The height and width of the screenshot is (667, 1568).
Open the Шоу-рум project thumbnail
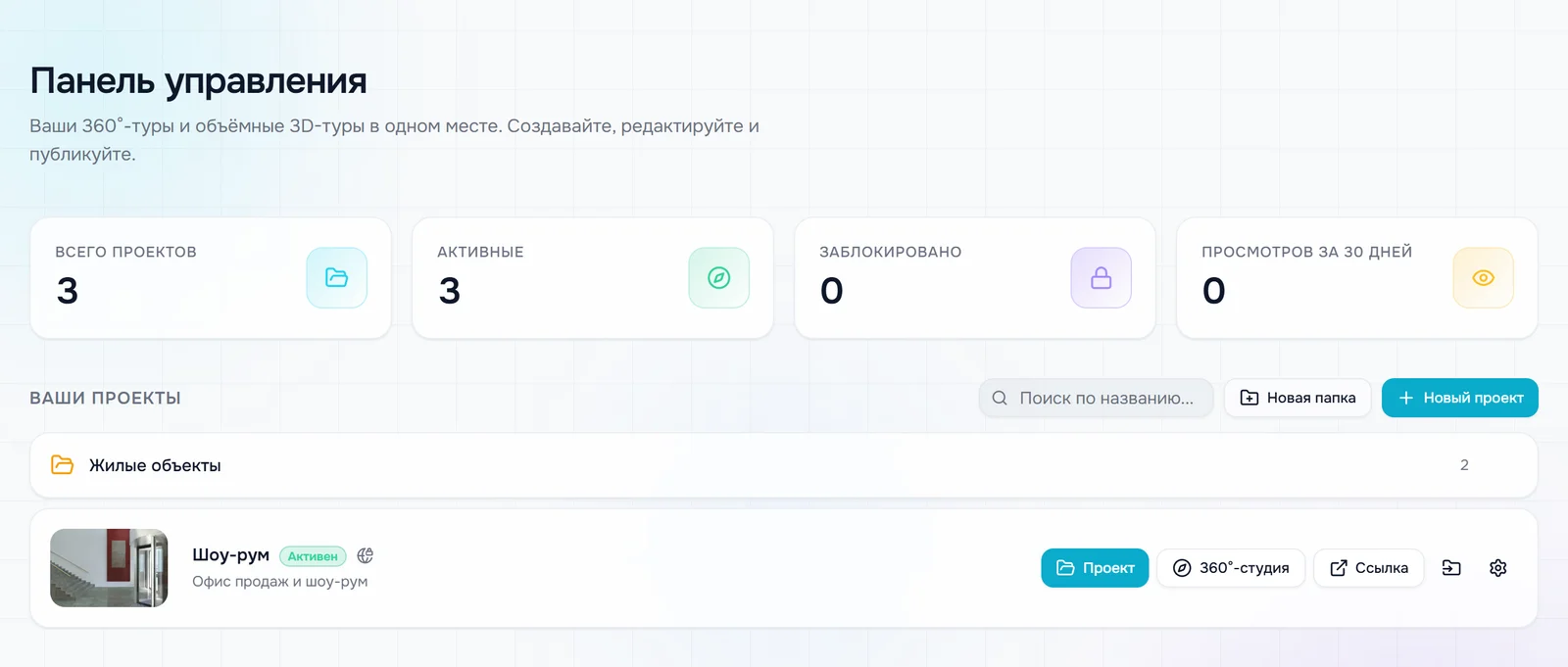(x=109, y=568)
